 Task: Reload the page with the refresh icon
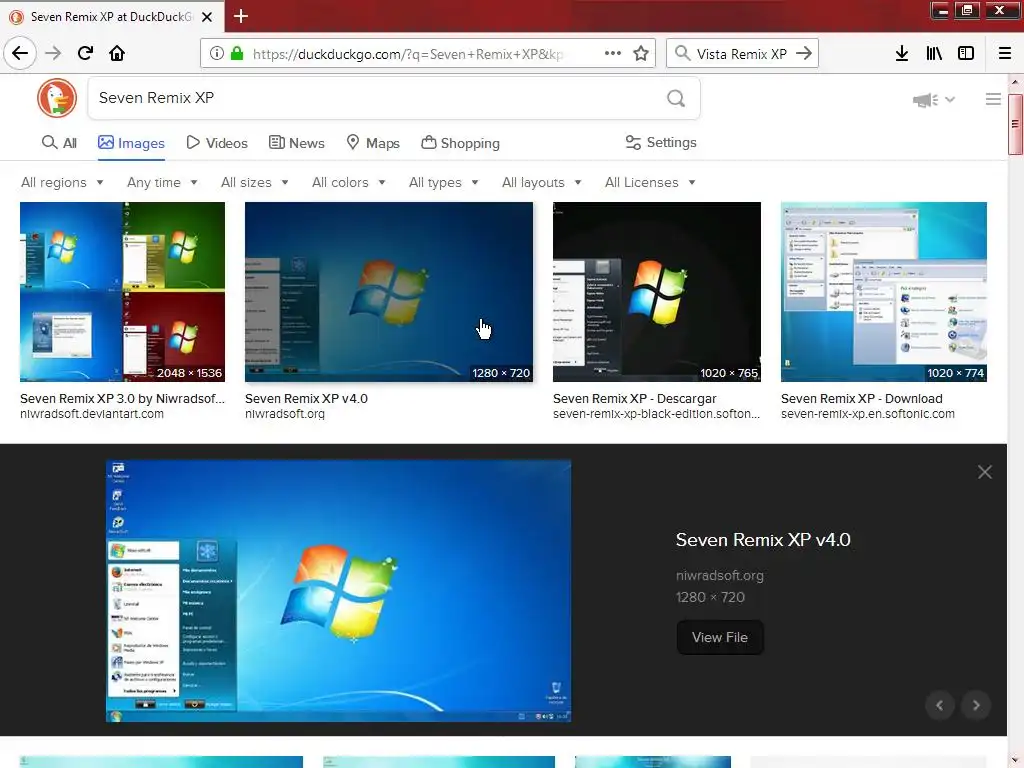tap(85, 53)
